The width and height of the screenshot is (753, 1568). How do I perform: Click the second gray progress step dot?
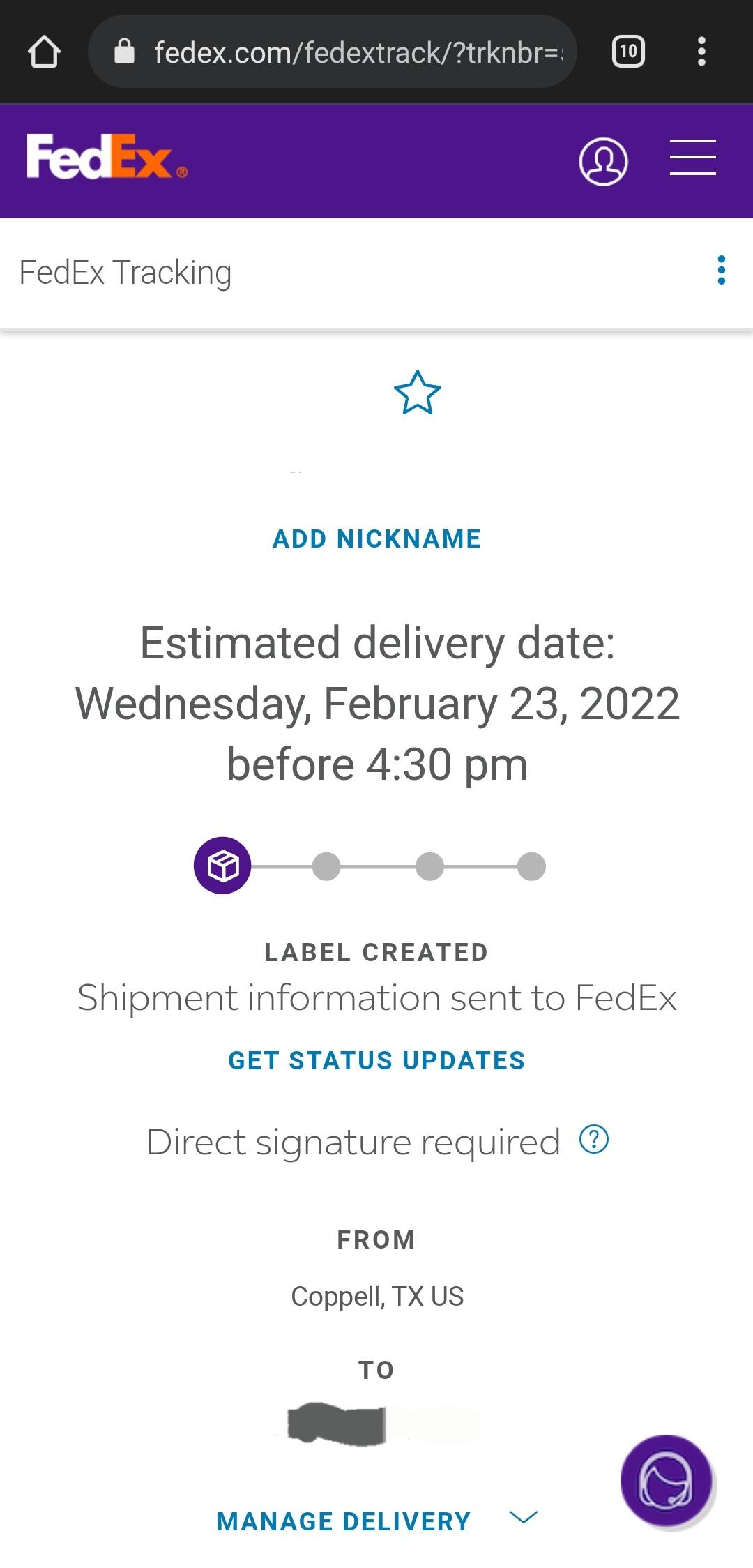[326, 866]
